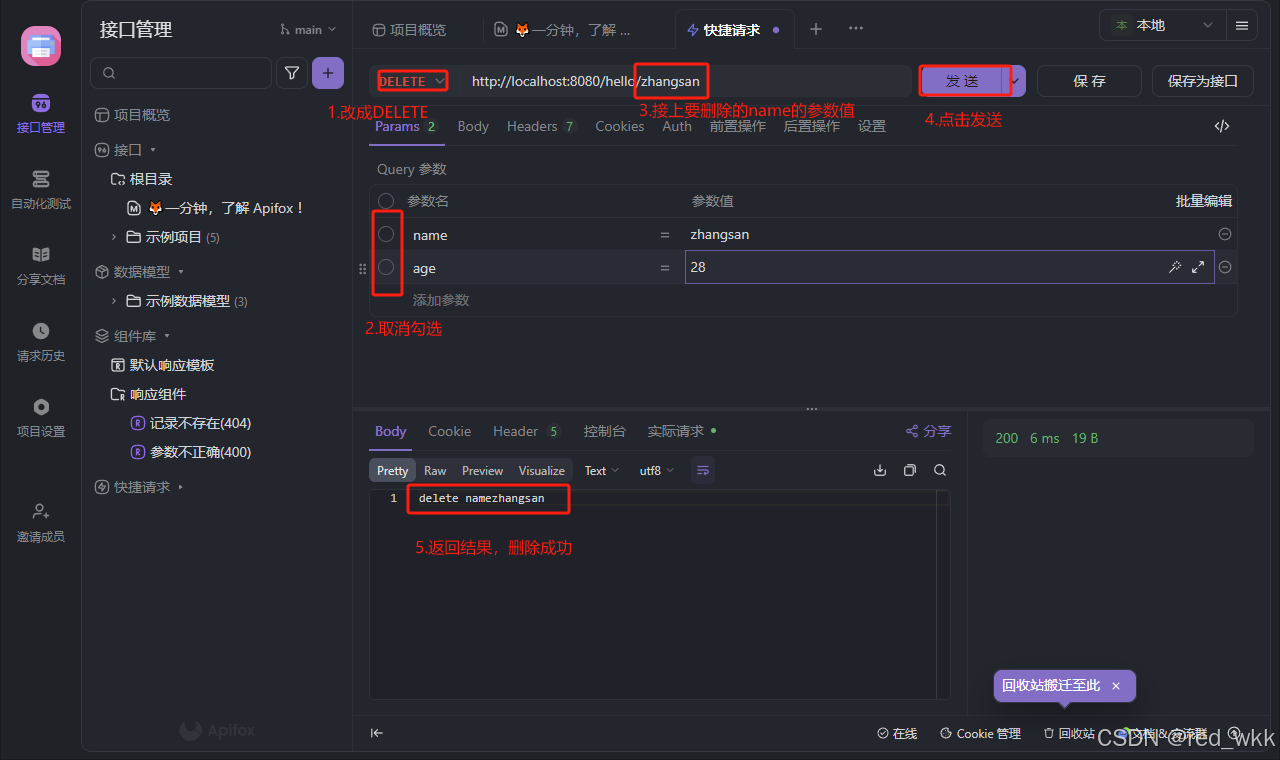Click the filter icon next to search box
1280x760 pixels.
click(x=291, y=72)
